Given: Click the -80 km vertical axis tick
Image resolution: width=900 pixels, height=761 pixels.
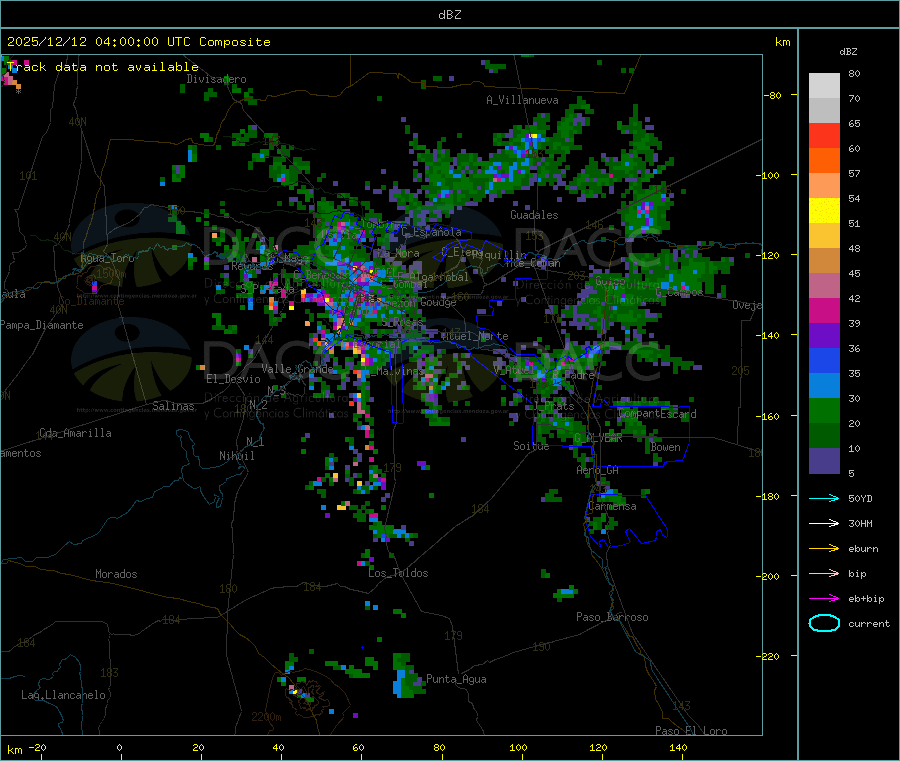Looking at the screenshot, I should [x=773, y=95].
